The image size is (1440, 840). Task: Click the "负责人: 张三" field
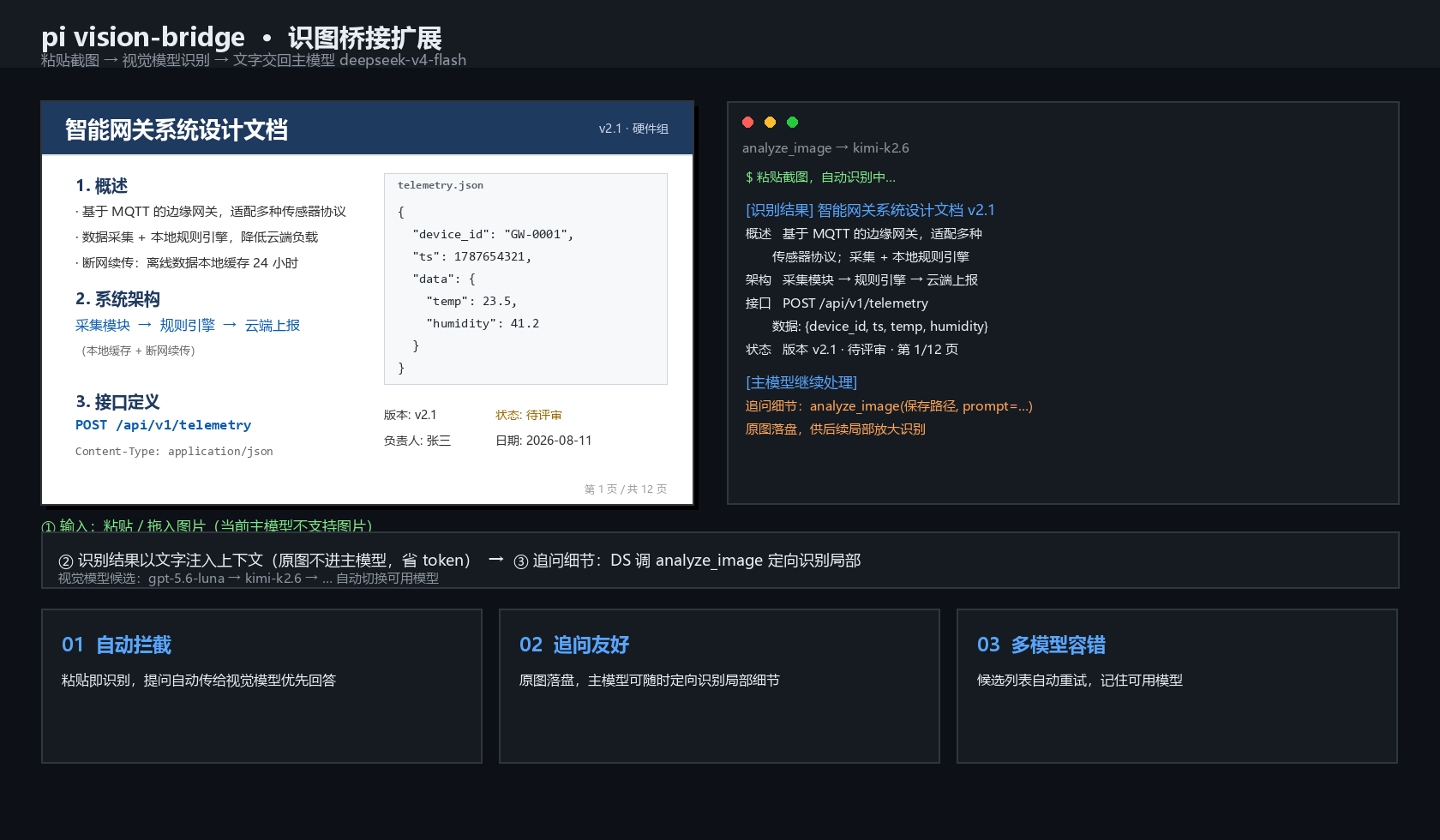[417, 441]
